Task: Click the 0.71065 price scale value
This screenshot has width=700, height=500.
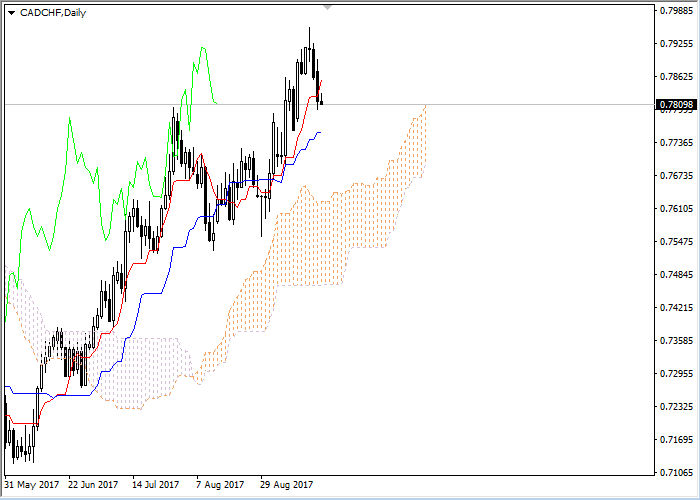Action: (677, 472)
